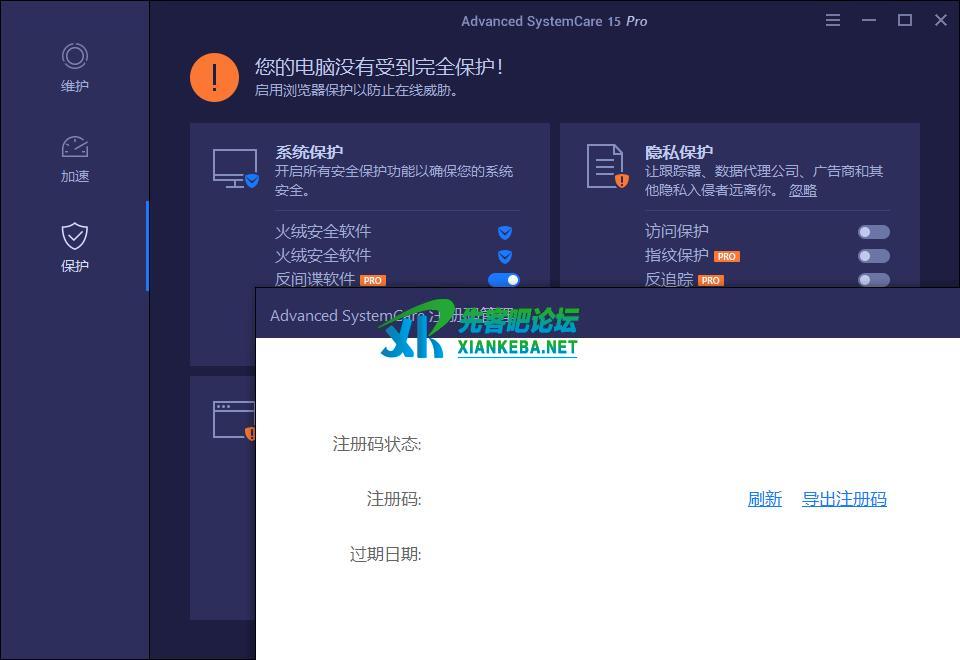Click the 忽略 link in 隐私保护
This screenshot has height=660, width=960.
[802, 190]
